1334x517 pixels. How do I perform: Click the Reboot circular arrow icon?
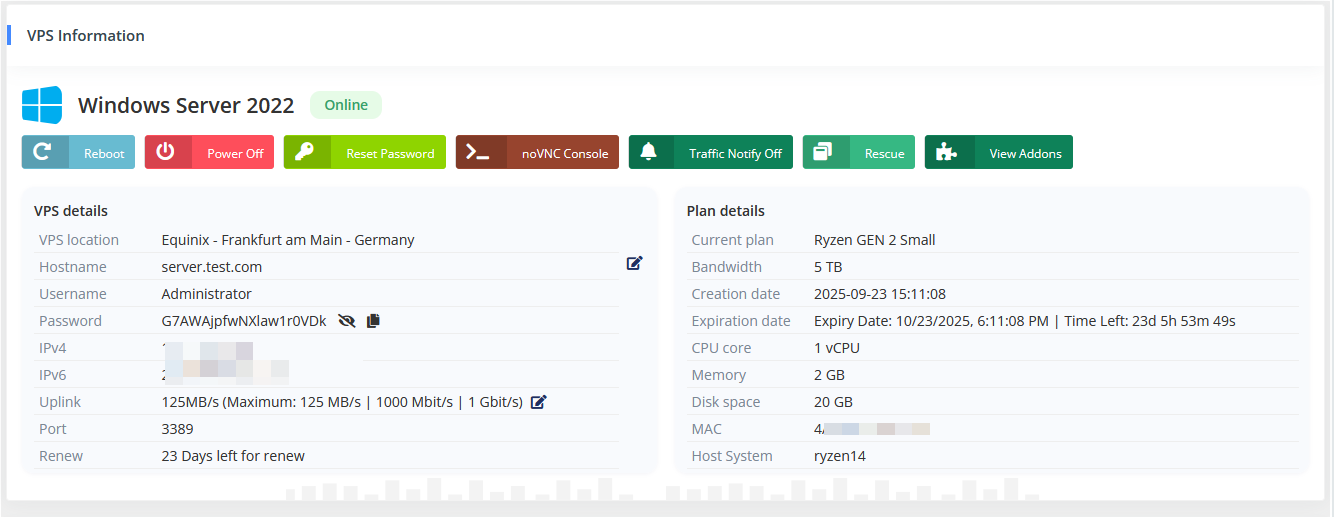pos(43,153)
